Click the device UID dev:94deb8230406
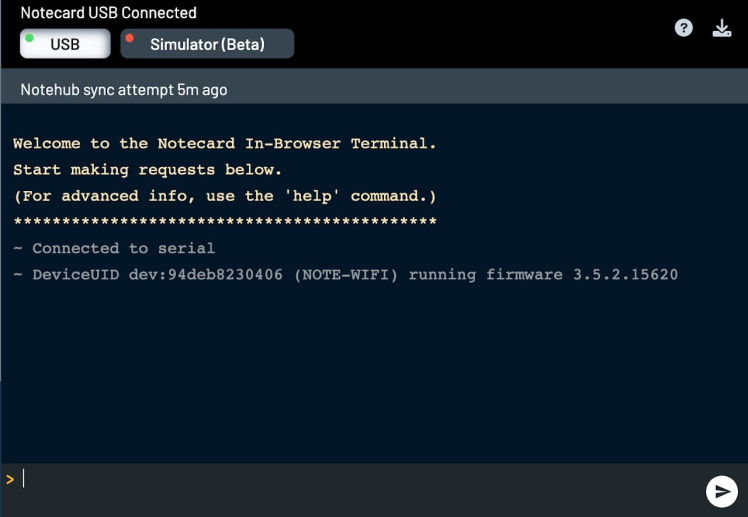The height and width of the screenshot is (517, 748). 206,274
